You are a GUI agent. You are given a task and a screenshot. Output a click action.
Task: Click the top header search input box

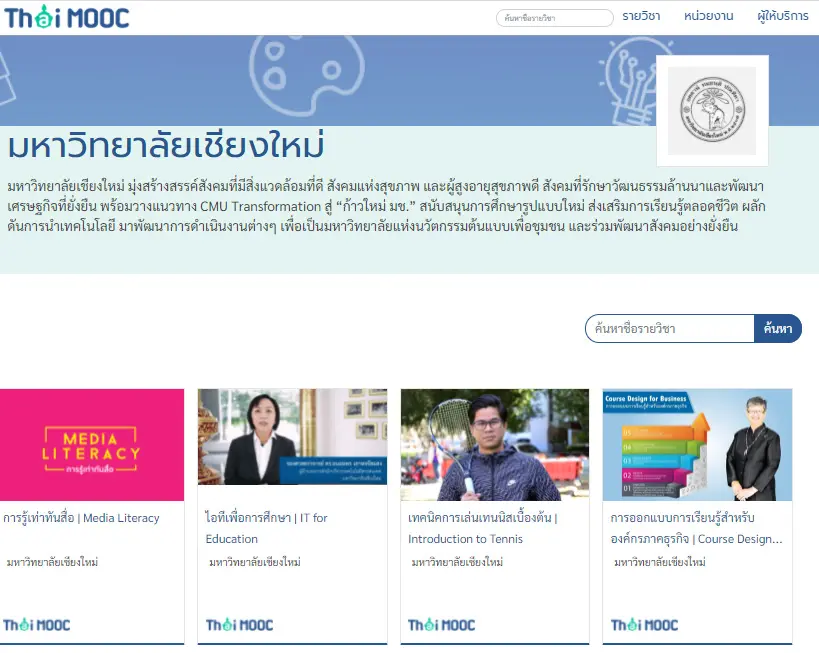click(x=555, y=17)
